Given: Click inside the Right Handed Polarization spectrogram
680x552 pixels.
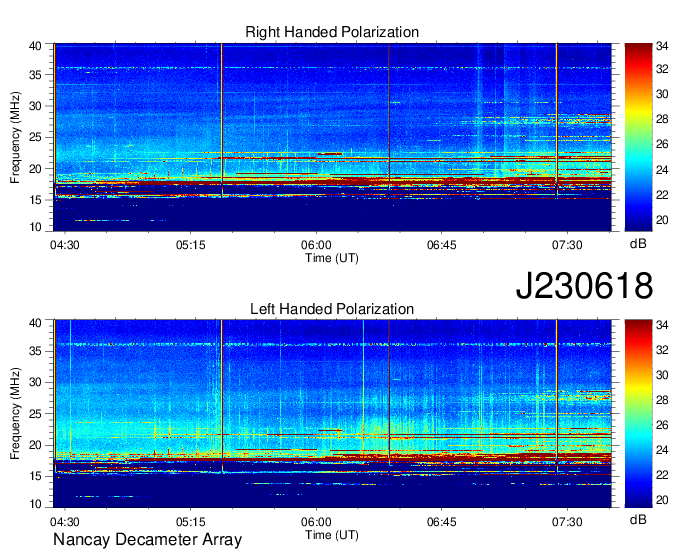Looking at the screenshot, I should (332, 137).
